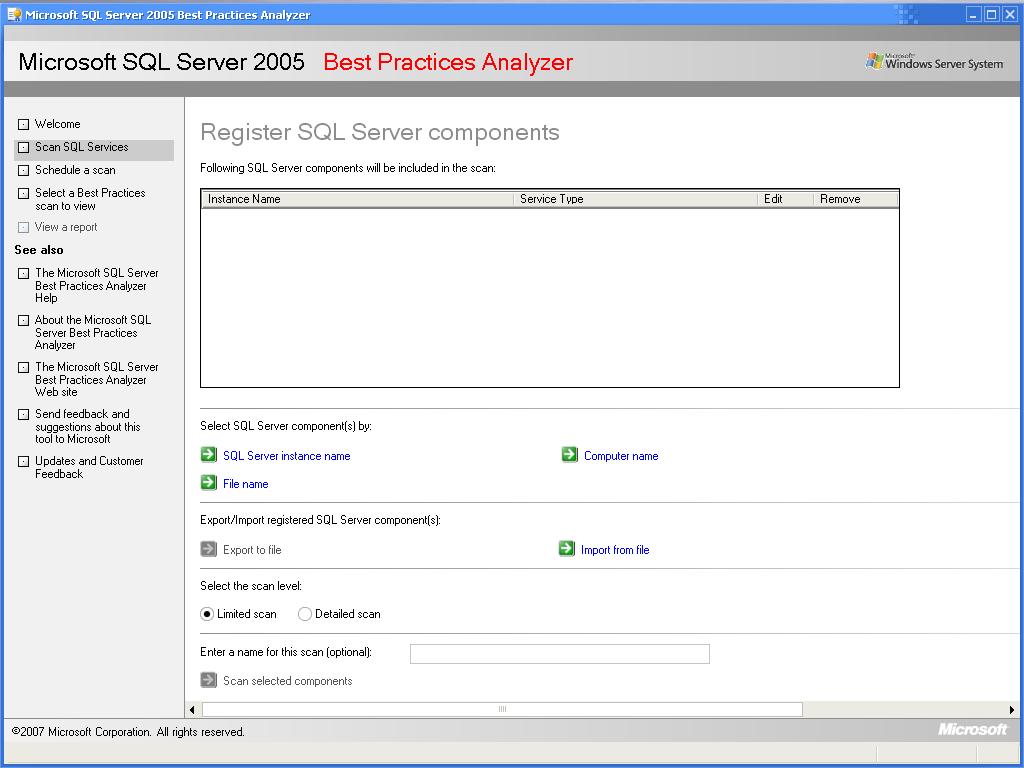Click the File name link
Image resolution: width=1024 pixels, height=768 pixels.
coord(246,484)
